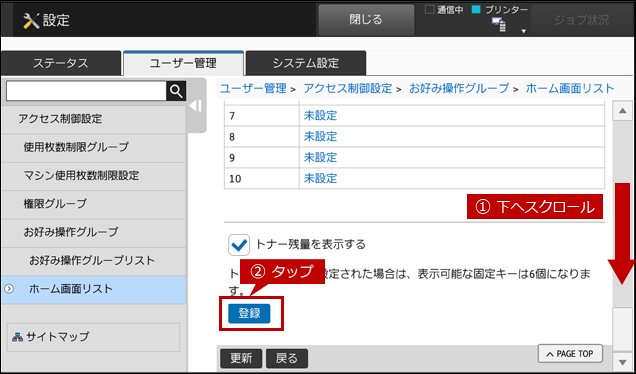Click the wrench settings icon
The height and width of the screenshot is (374, 636).
click(31, 20)
